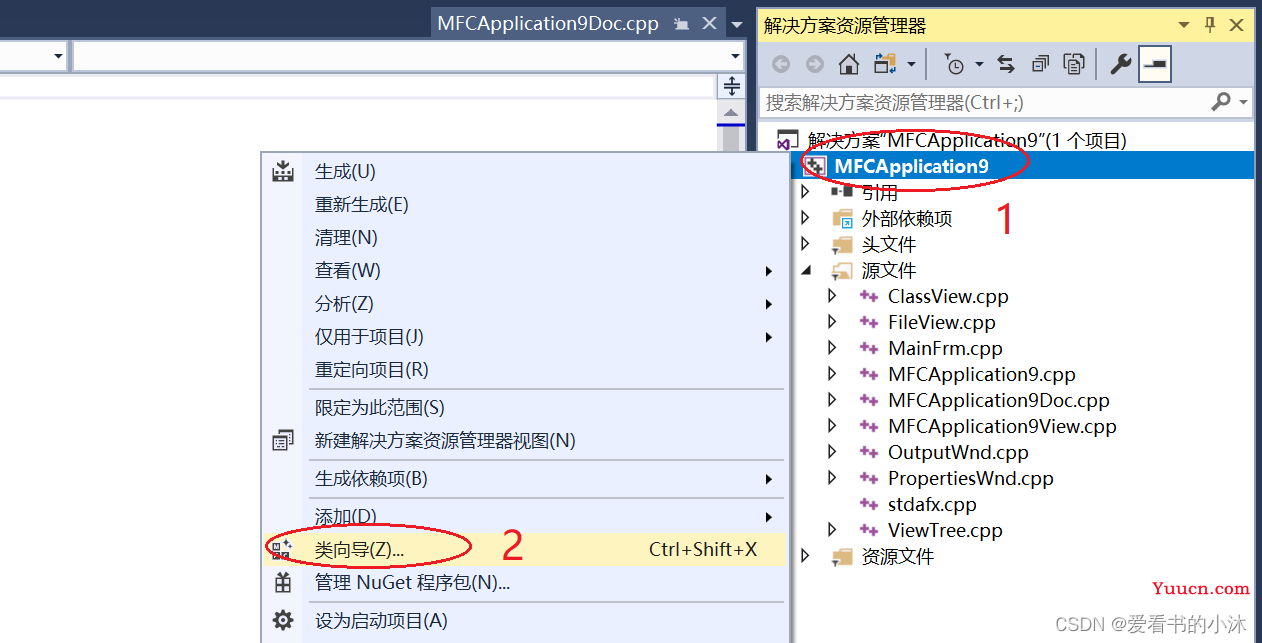Expand the MainFrm.cpp node
The width and height of the screenshot is (1262, 643).
click(832, 348)
